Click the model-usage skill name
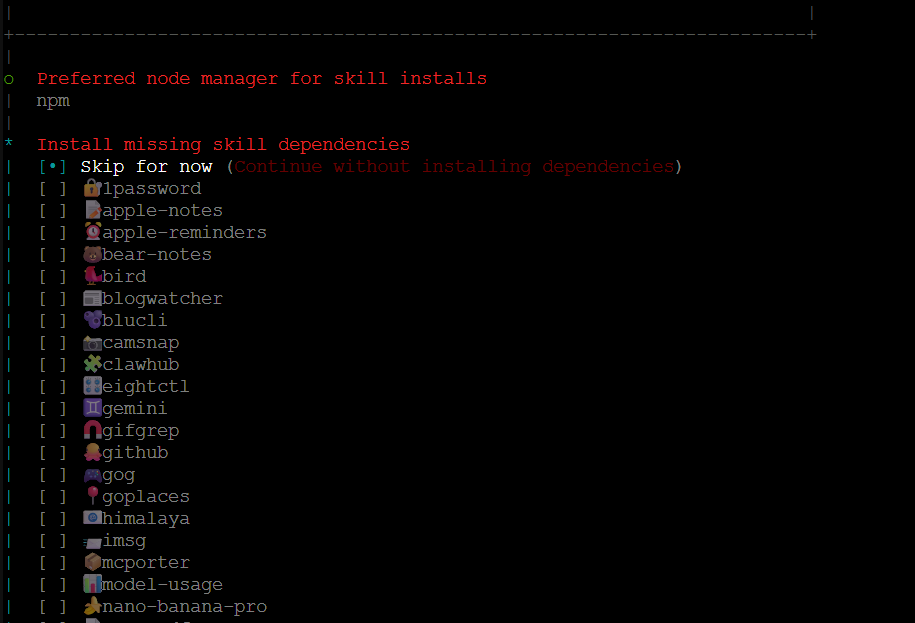Screen dimensions: 915x623 point(162,584)
